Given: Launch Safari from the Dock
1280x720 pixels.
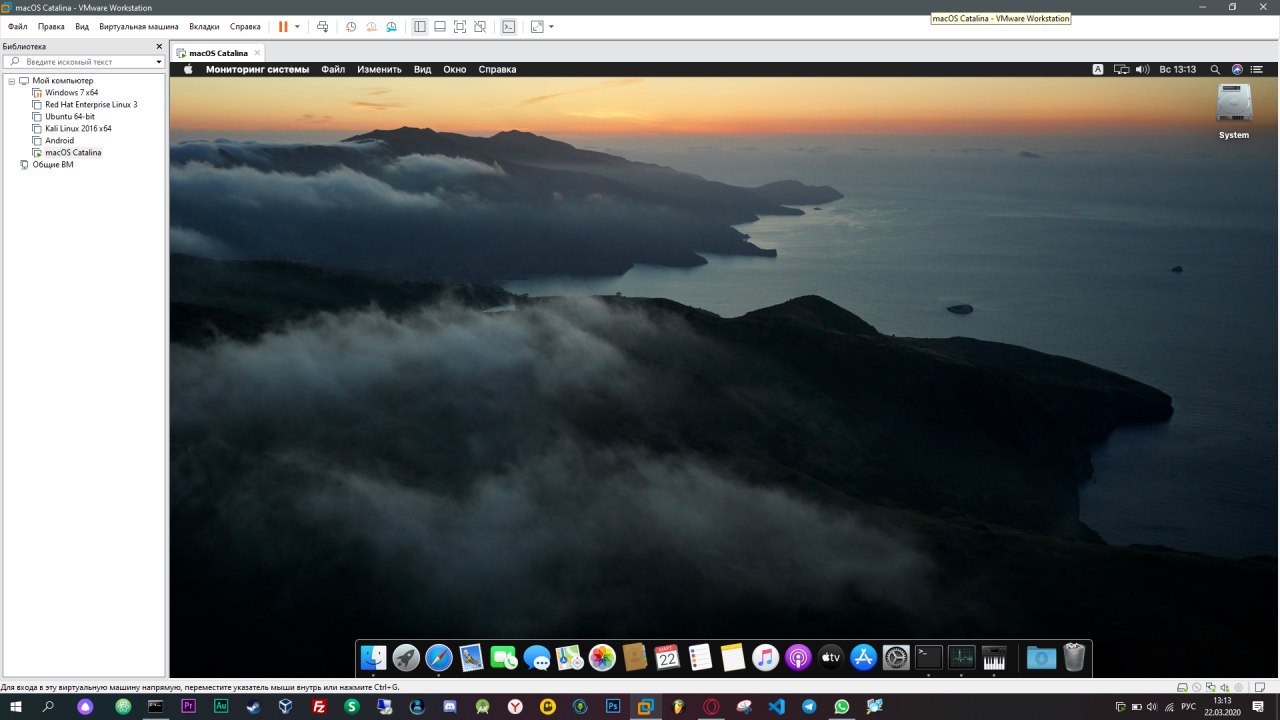Looking at the screenshot, I should tap(439, 657).
